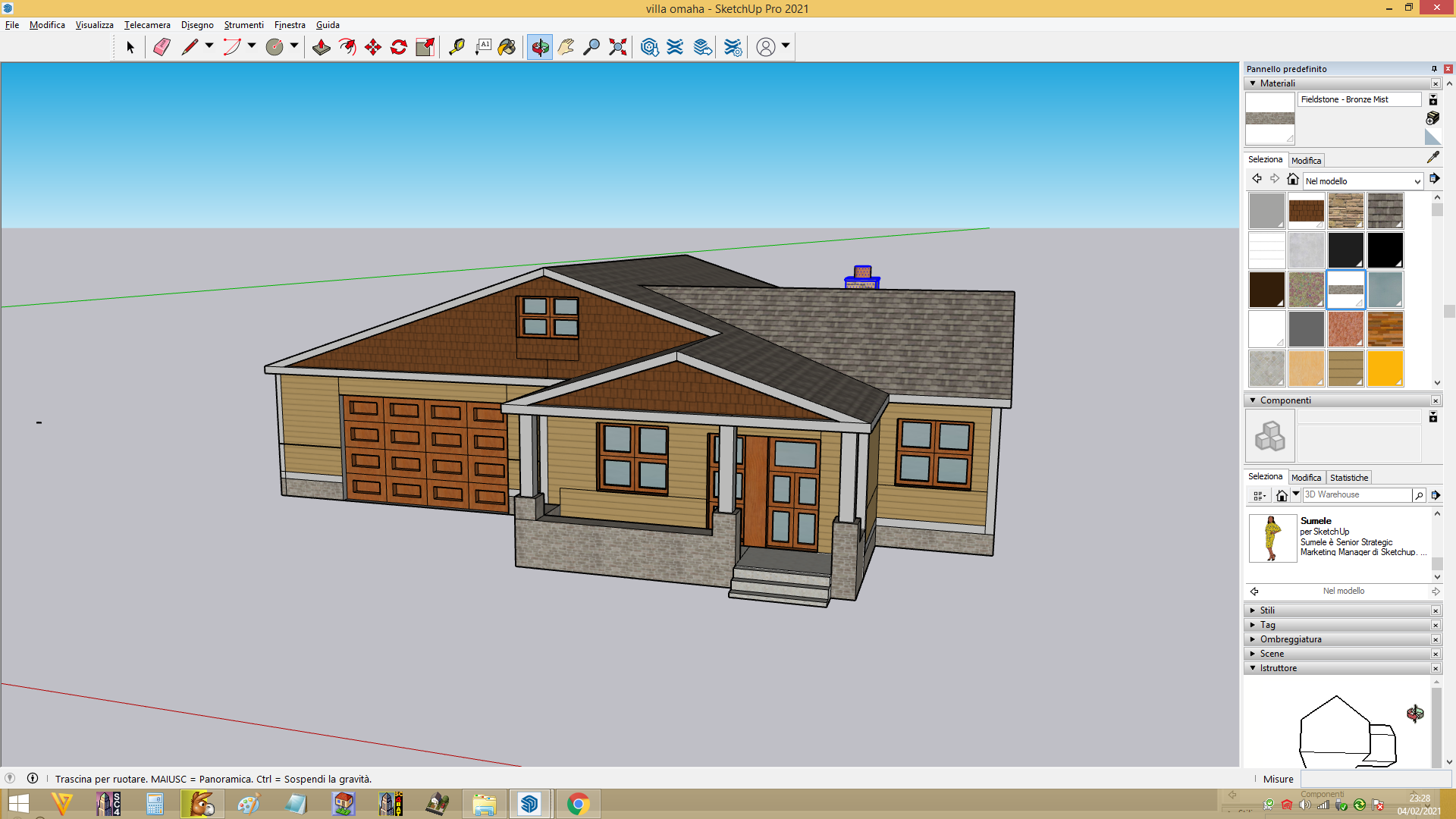Select the wood plank floor swatch

coord(1385,329)
